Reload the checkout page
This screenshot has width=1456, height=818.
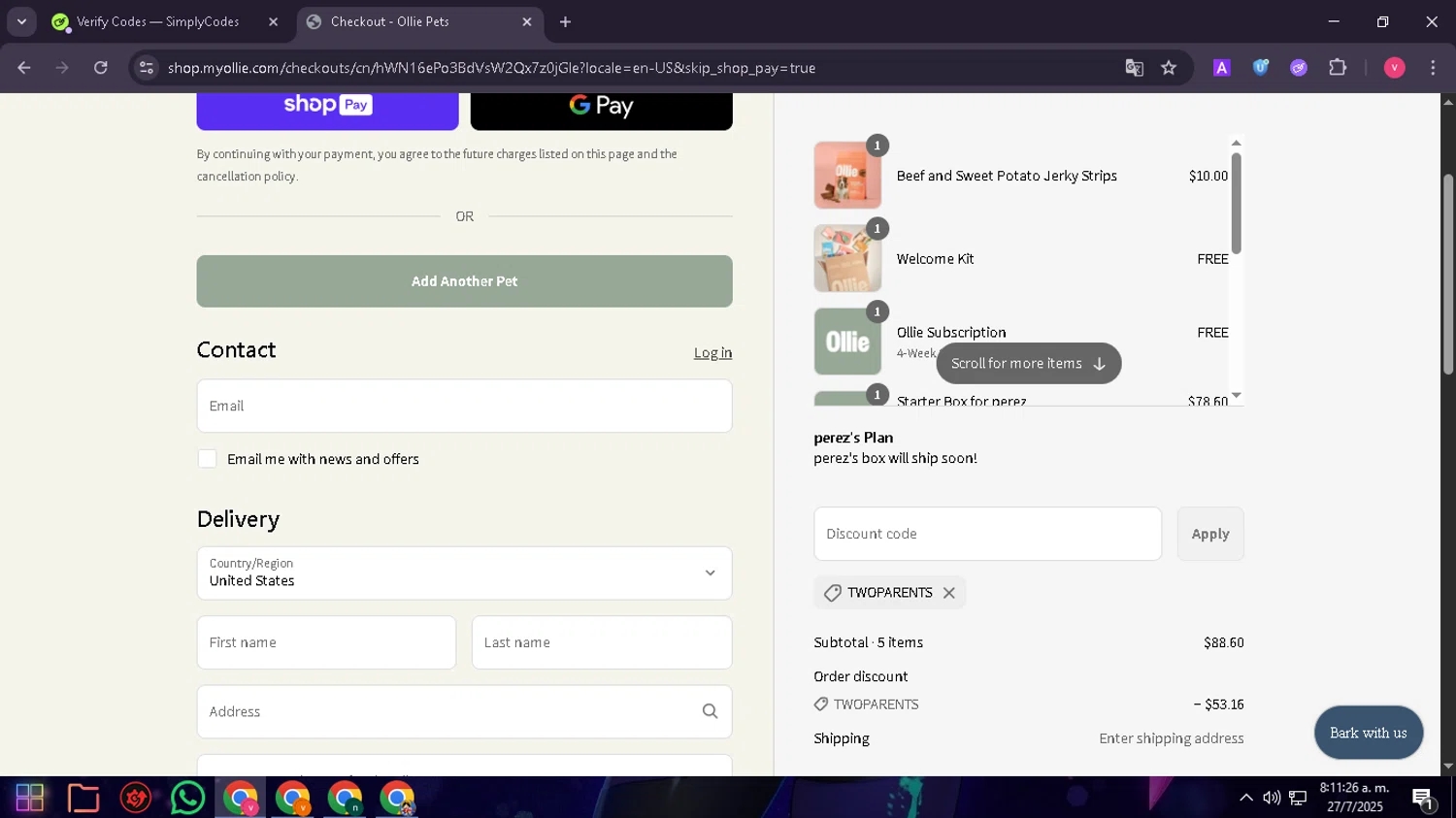coord(101,68)
